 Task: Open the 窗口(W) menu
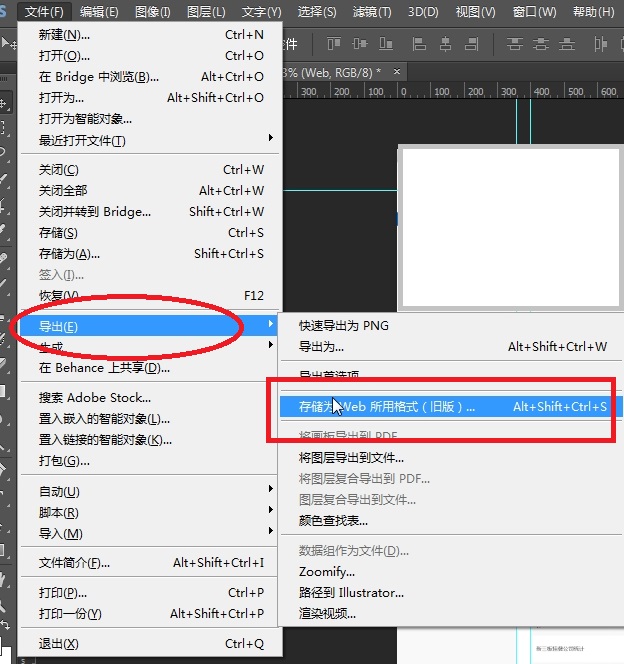tap(534, 11)
